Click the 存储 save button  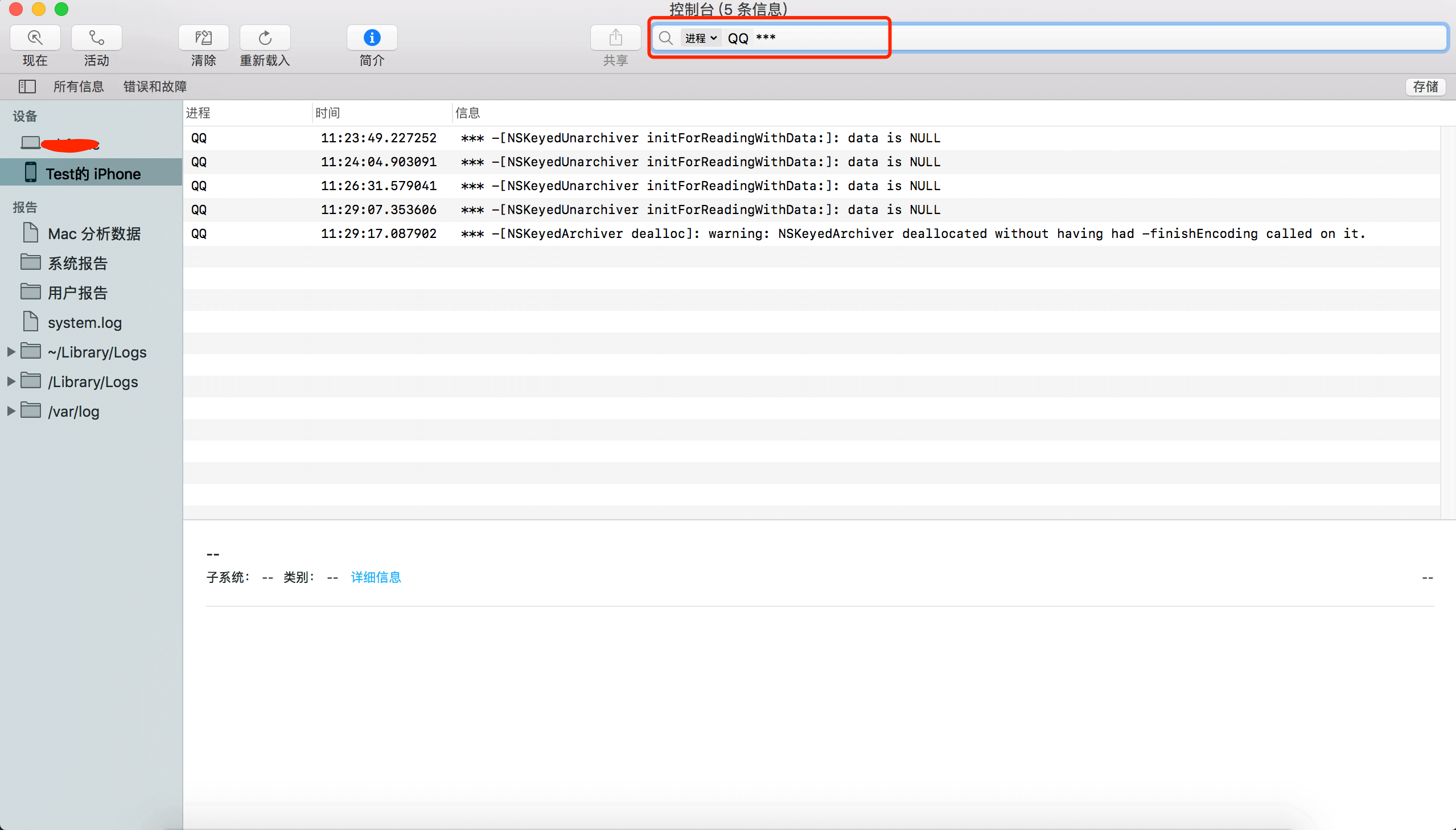click(1425, 86)
